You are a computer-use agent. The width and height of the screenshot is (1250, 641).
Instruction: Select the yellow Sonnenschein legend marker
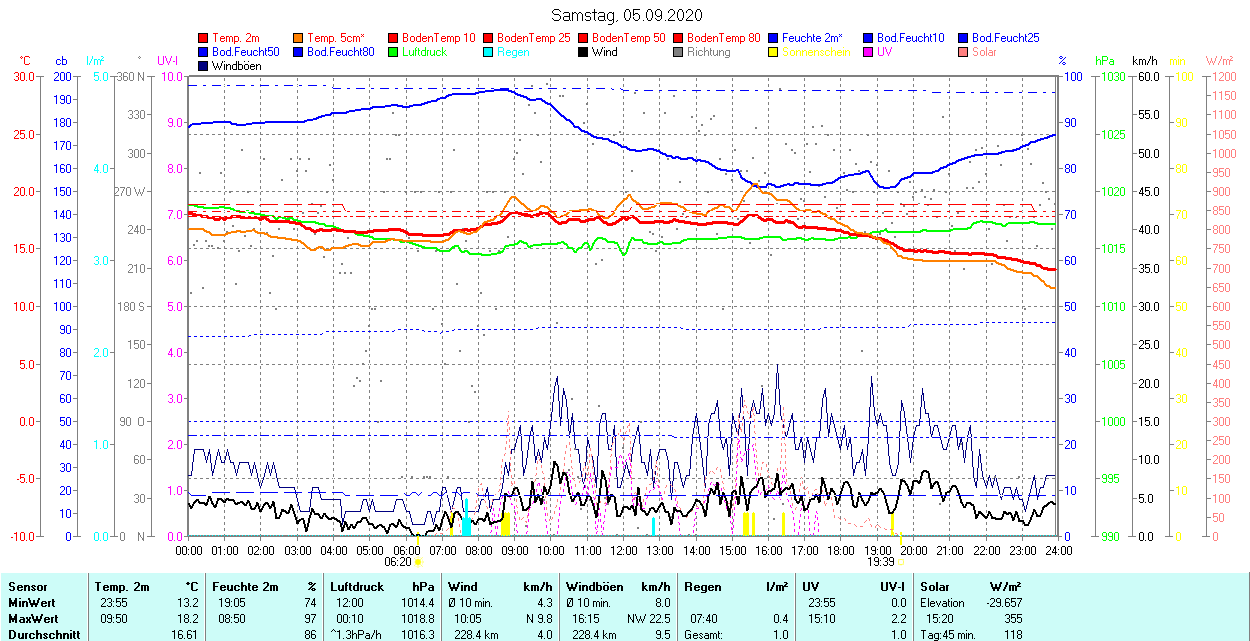(x=774, y=52)
